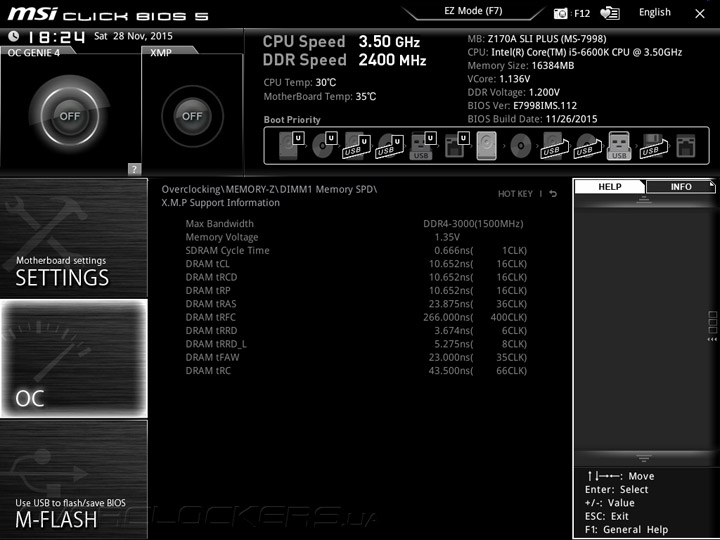Open the favorites heart icon
The height and width of the screenshot is (540, 720).
tap(610, 14)
